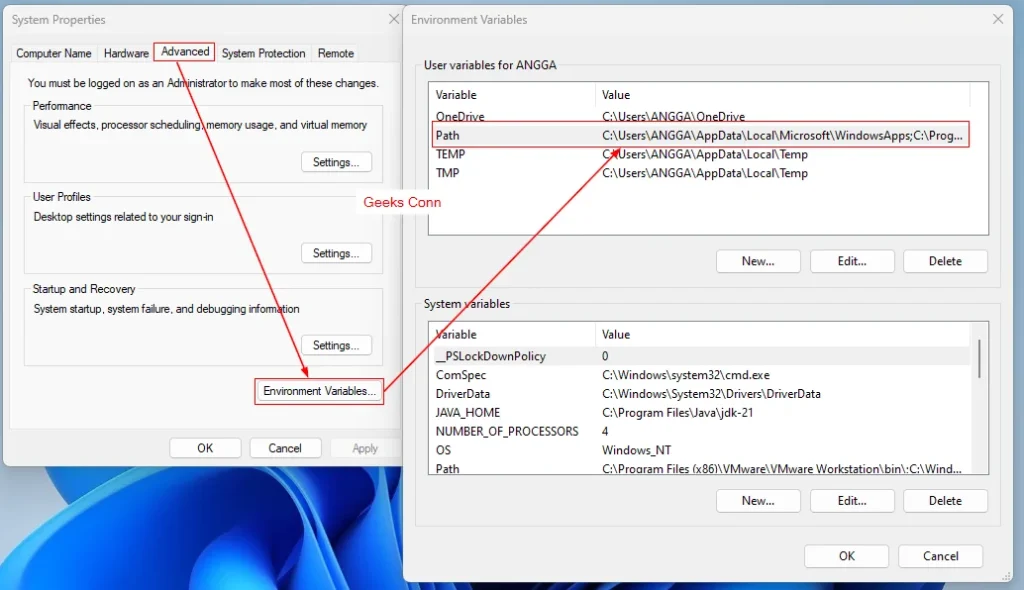Switch to the Hardware tab
Image resolution: width=1024 pixels, height=590 pixels.
coord(126,53)
